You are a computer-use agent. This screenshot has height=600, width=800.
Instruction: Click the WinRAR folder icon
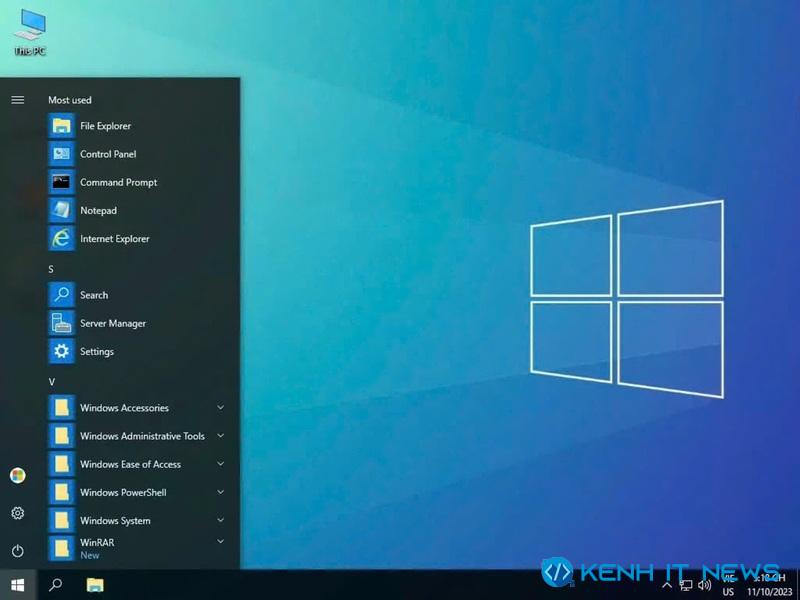62,548
